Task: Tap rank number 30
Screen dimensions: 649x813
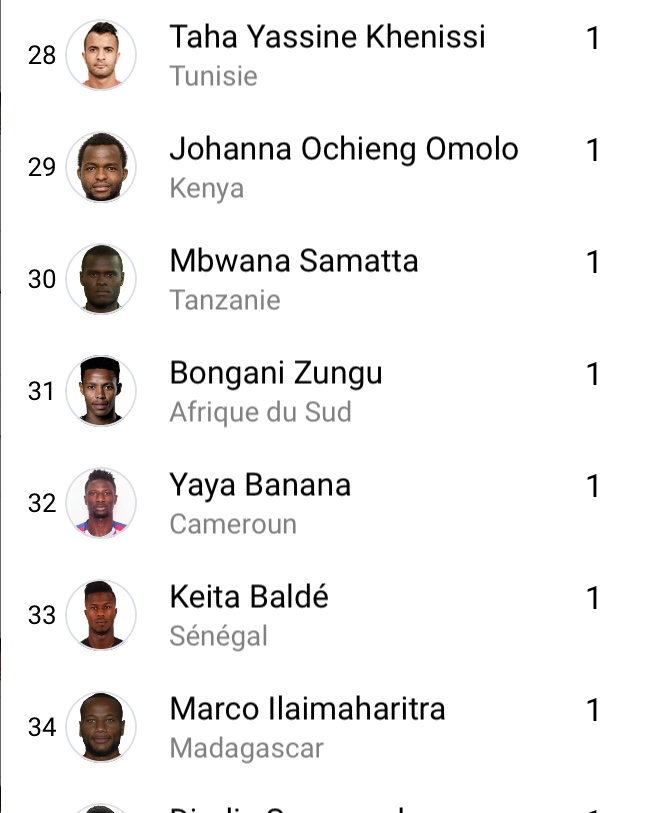Action: click(42, 279)
